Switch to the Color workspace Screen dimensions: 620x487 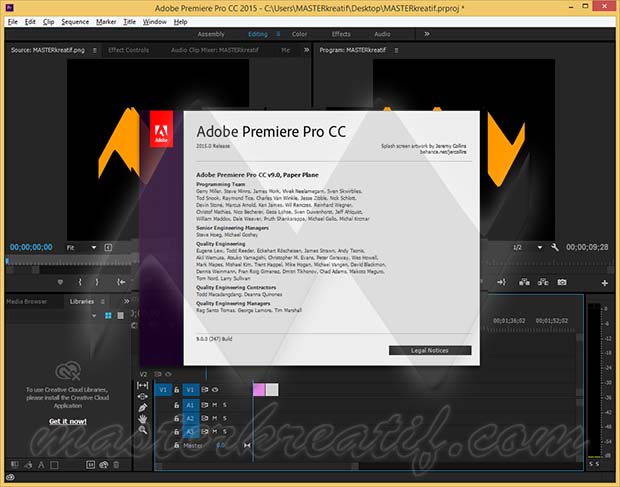(299, 34)
